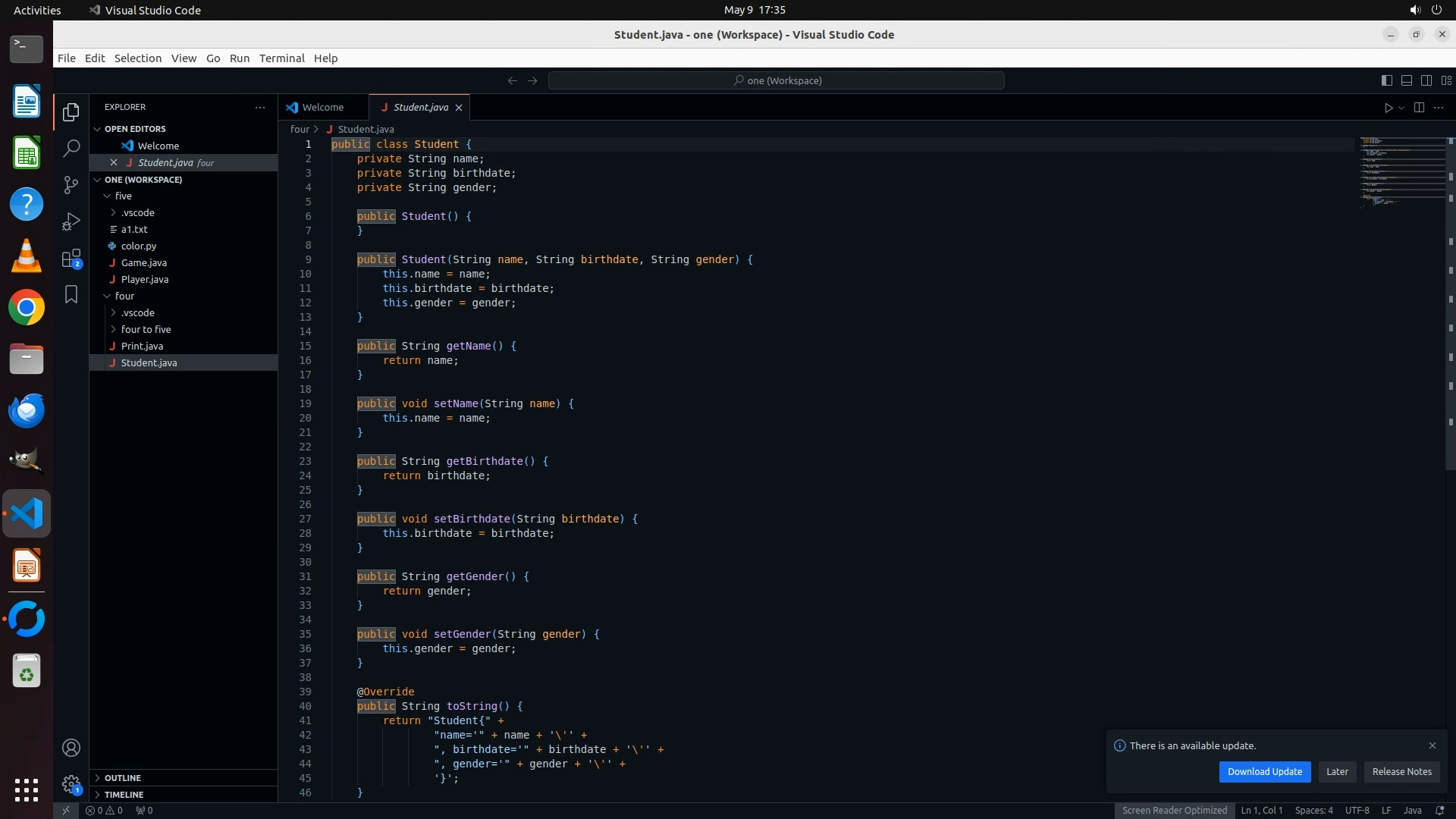The height and width of the screenshot is (819, 1456).
Task: Switch to the Welcome tab
Action: (x=322, y=108)
